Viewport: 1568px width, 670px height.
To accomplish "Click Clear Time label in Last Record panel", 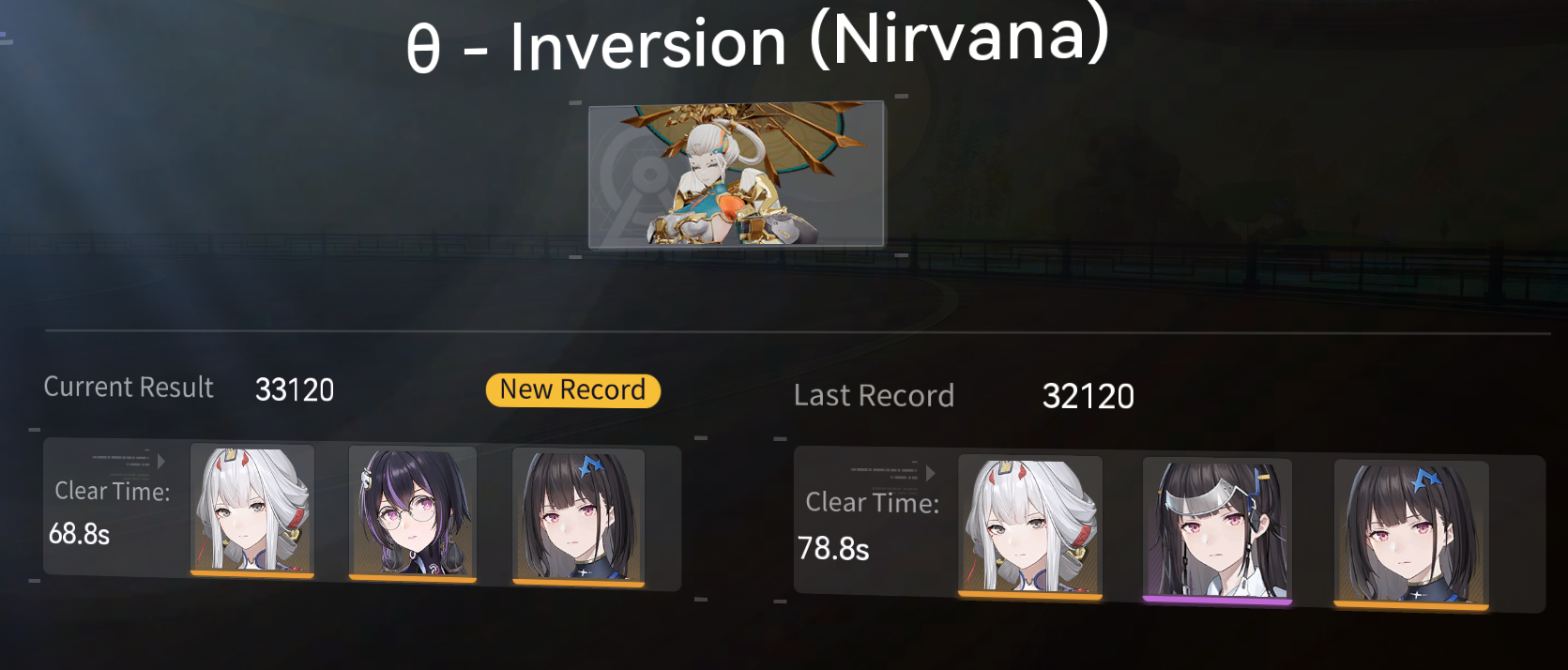I will click(873, 503).
